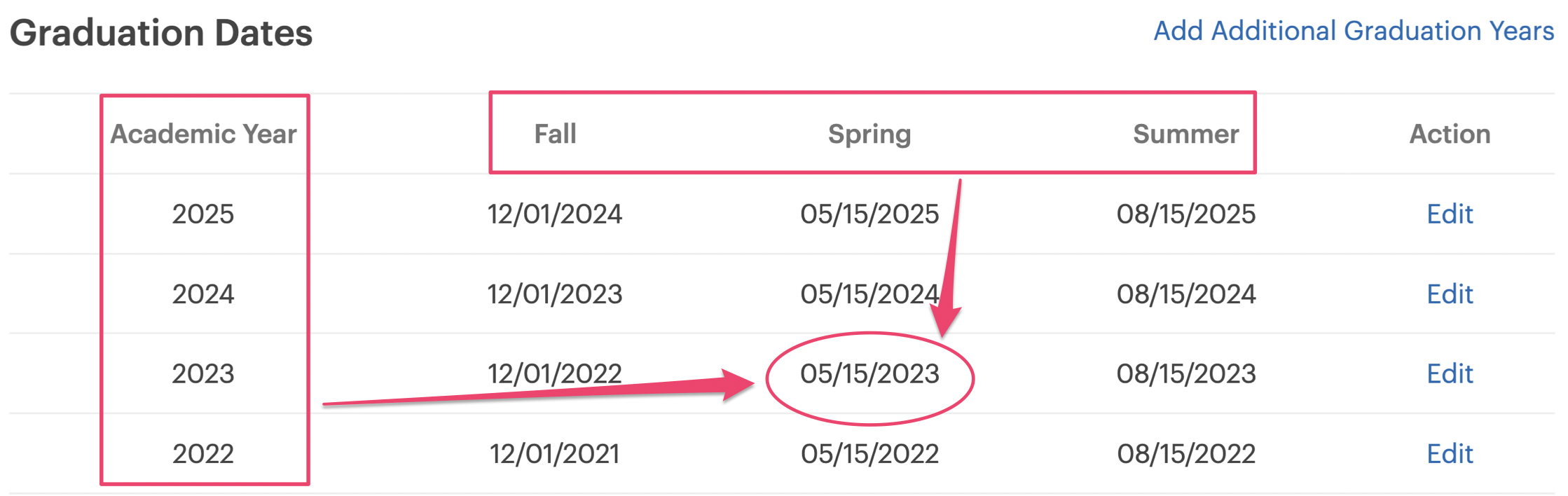Select the Action column header
Image resolution: width=1568 pixels, height=496 pixels.
1450,134
